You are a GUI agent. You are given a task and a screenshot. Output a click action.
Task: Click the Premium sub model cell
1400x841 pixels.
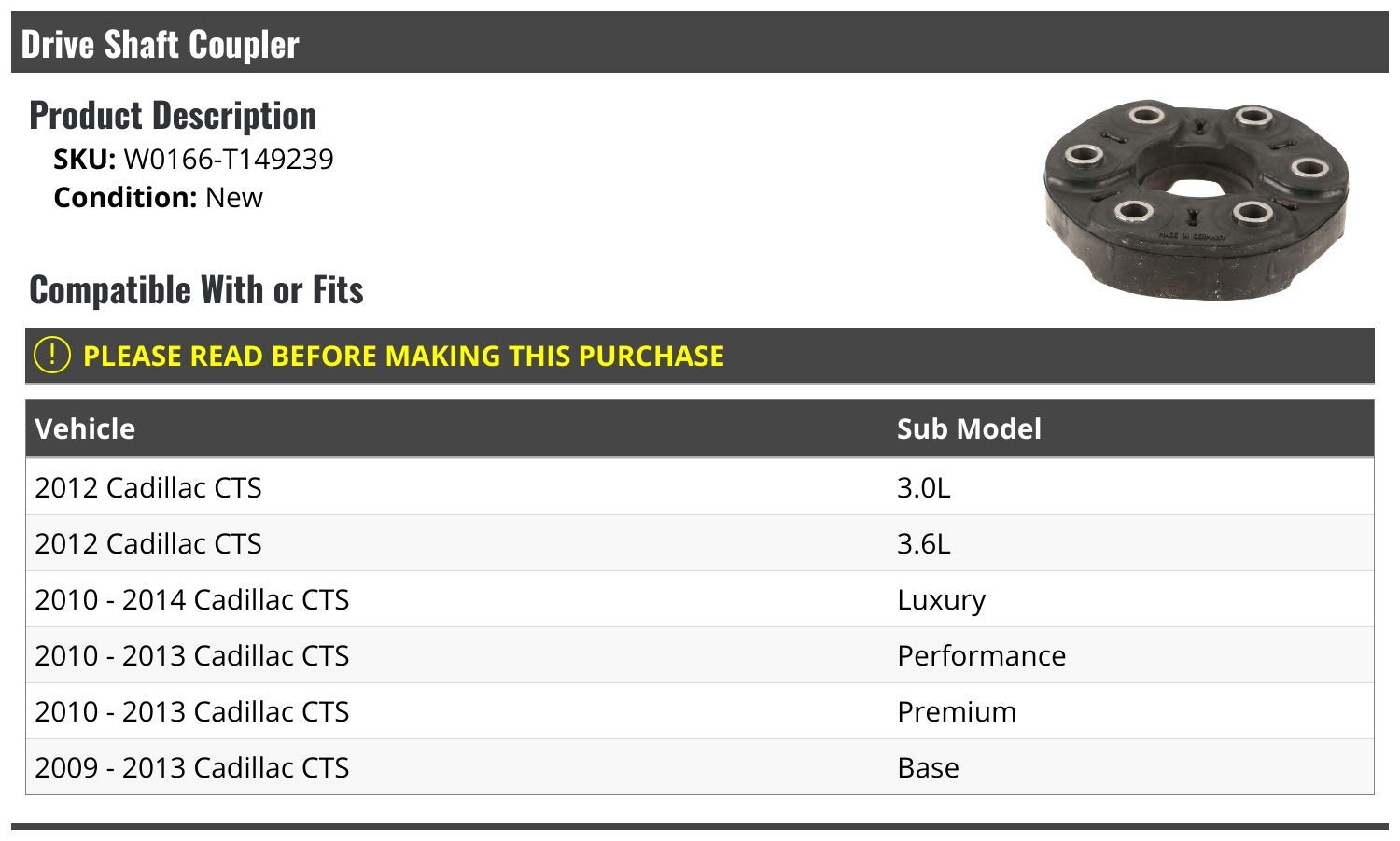(957, 711)
